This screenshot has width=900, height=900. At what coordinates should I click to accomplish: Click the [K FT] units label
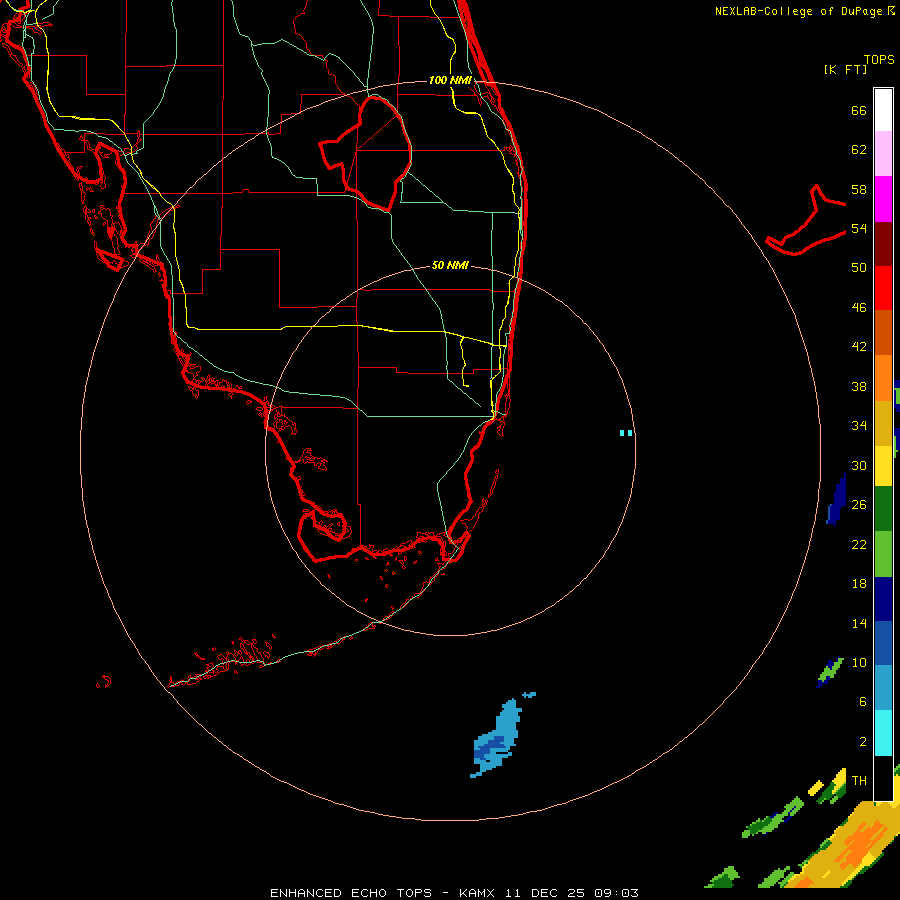845,69
